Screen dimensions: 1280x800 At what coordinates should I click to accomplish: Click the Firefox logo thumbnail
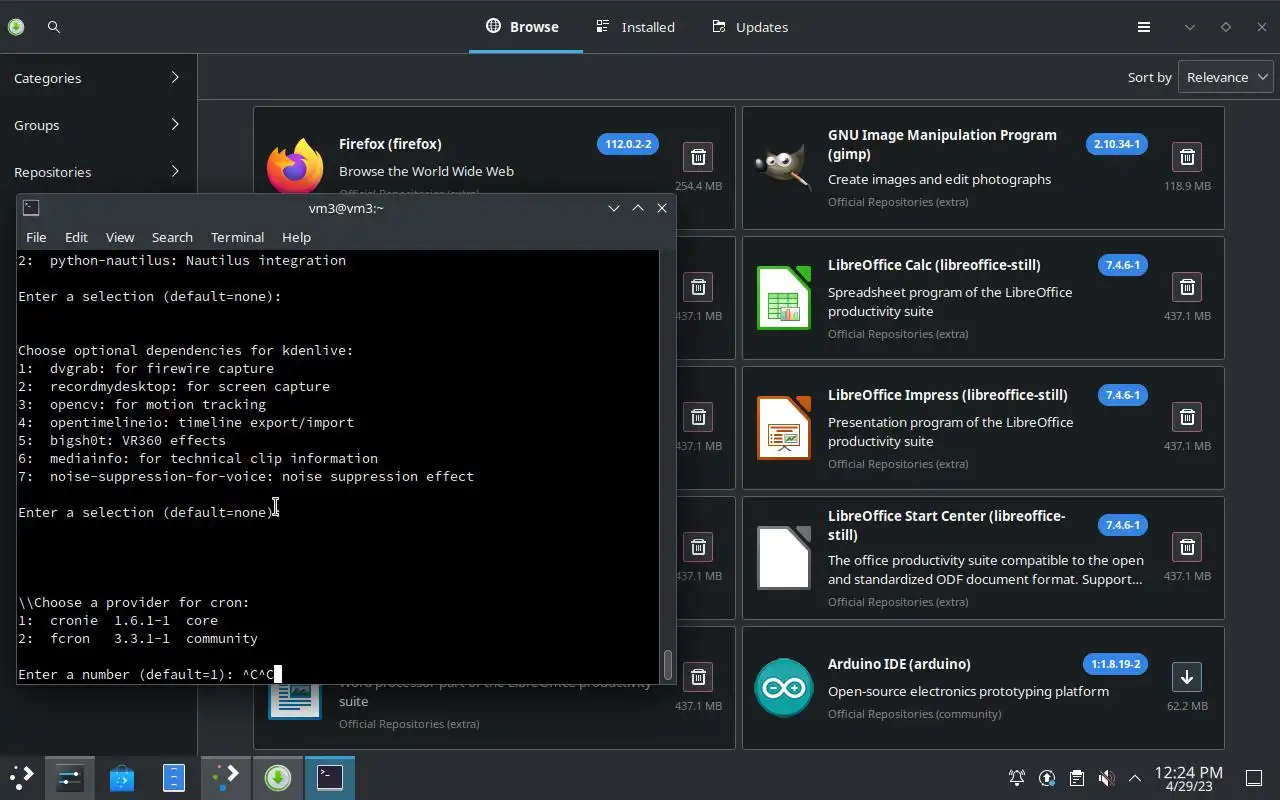click(x=295, y=166)
